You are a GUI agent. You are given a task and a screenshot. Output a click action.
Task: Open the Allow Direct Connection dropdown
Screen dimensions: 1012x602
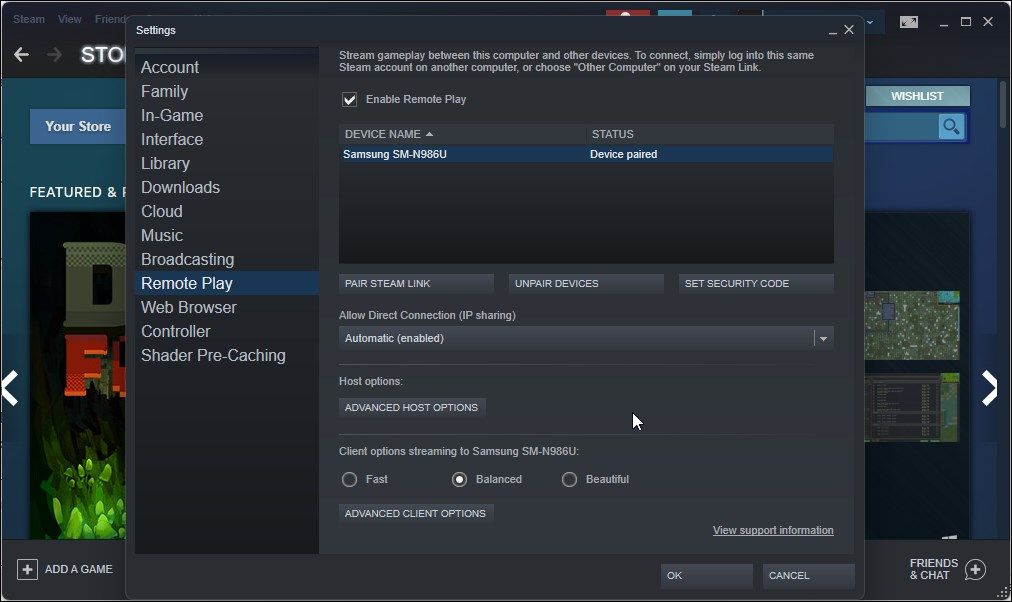(822, 338)
